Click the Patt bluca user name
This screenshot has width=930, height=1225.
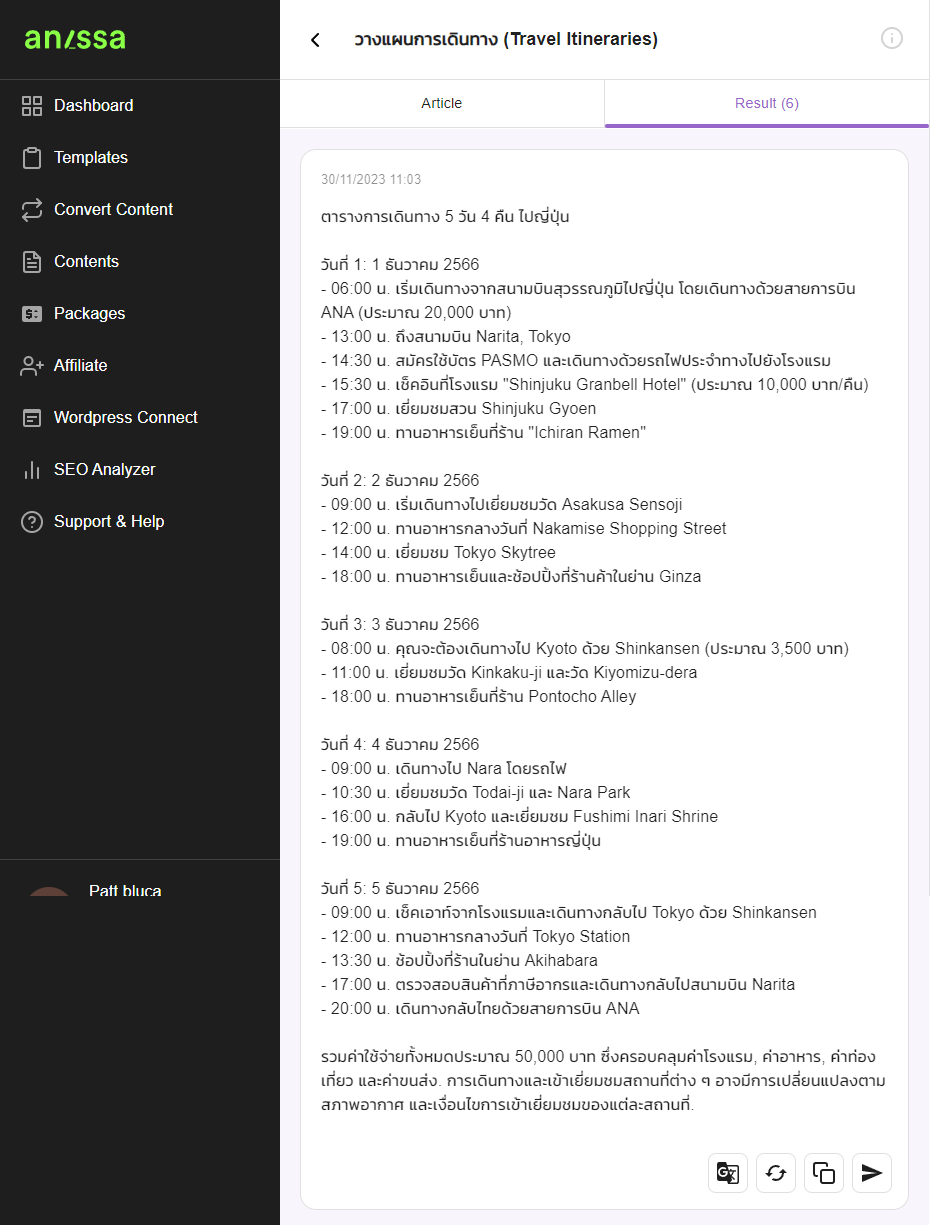[125, 890]
